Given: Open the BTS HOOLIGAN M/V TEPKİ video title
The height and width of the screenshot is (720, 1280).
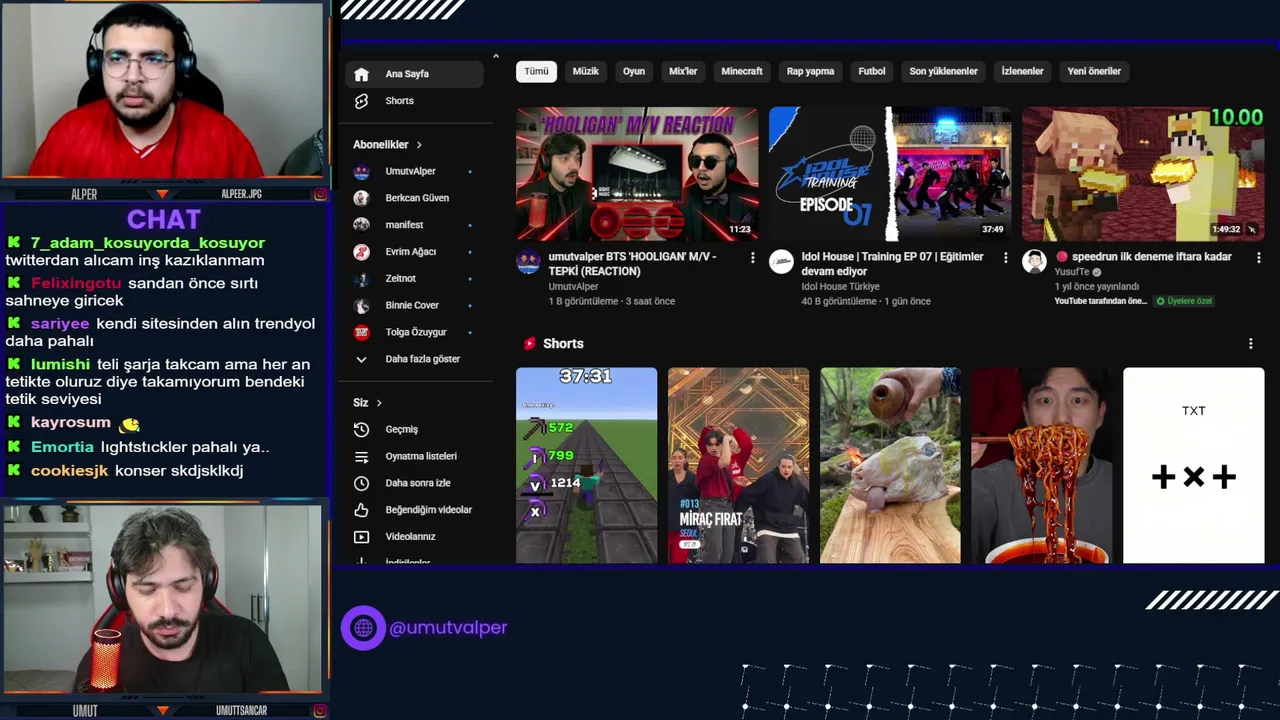Looking at the screenshot, I should pos(633,264).
